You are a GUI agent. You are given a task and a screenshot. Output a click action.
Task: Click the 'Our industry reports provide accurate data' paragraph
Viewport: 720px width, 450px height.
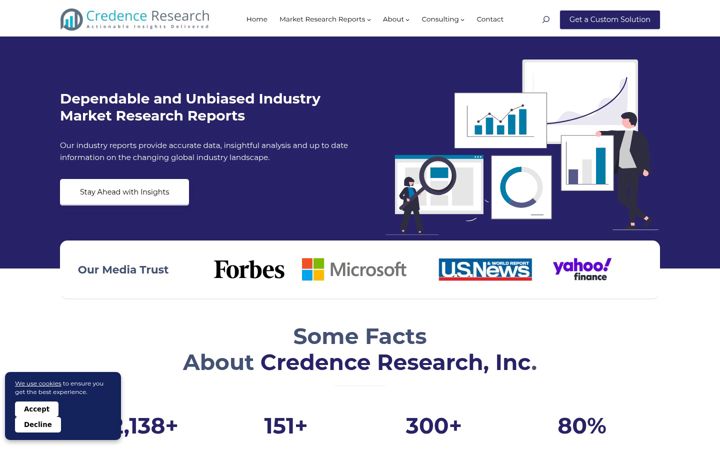(204, 151)
